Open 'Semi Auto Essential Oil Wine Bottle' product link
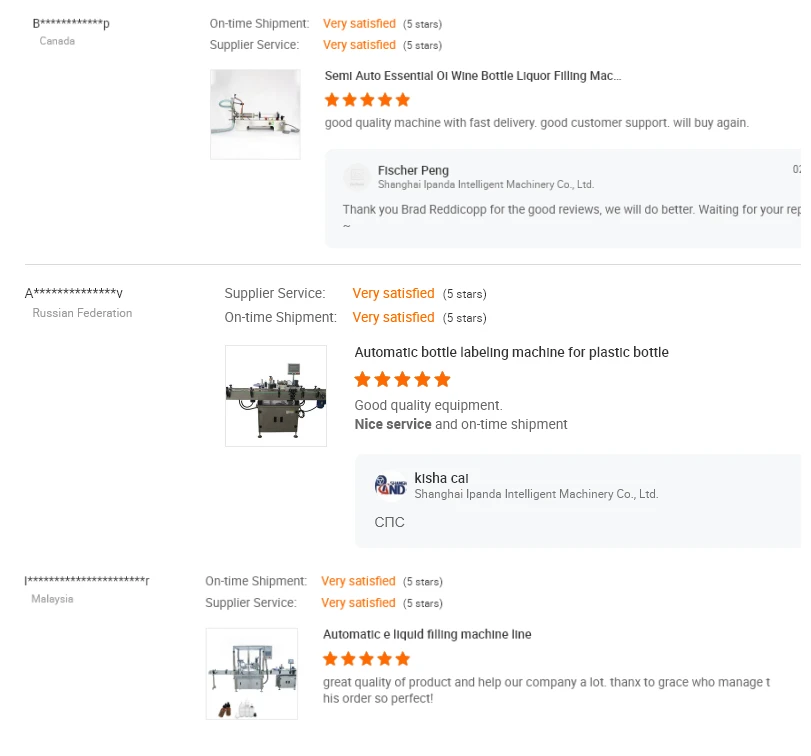 (472, 76)
